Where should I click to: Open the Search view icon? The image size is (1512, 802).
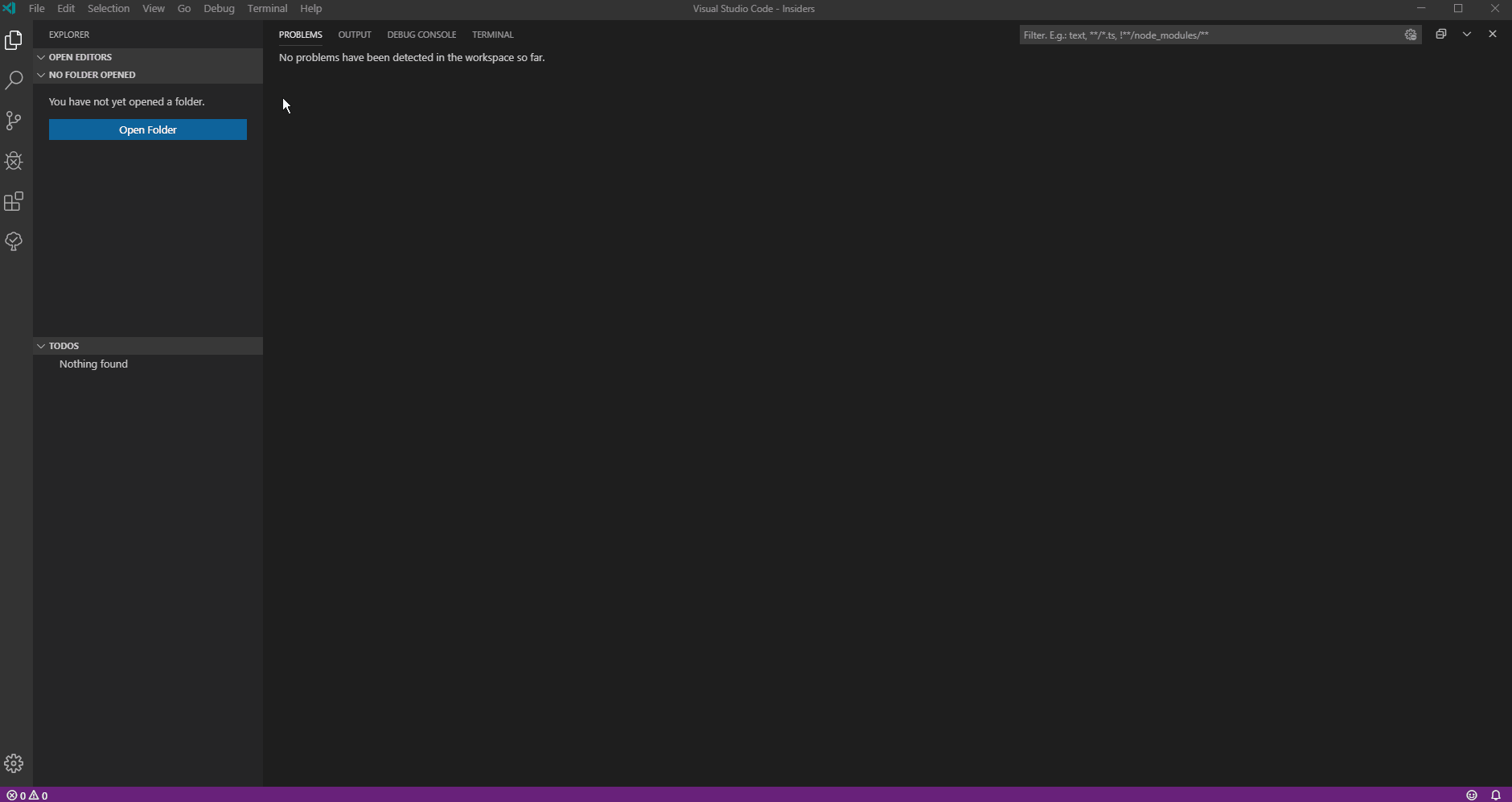point(14,80)
